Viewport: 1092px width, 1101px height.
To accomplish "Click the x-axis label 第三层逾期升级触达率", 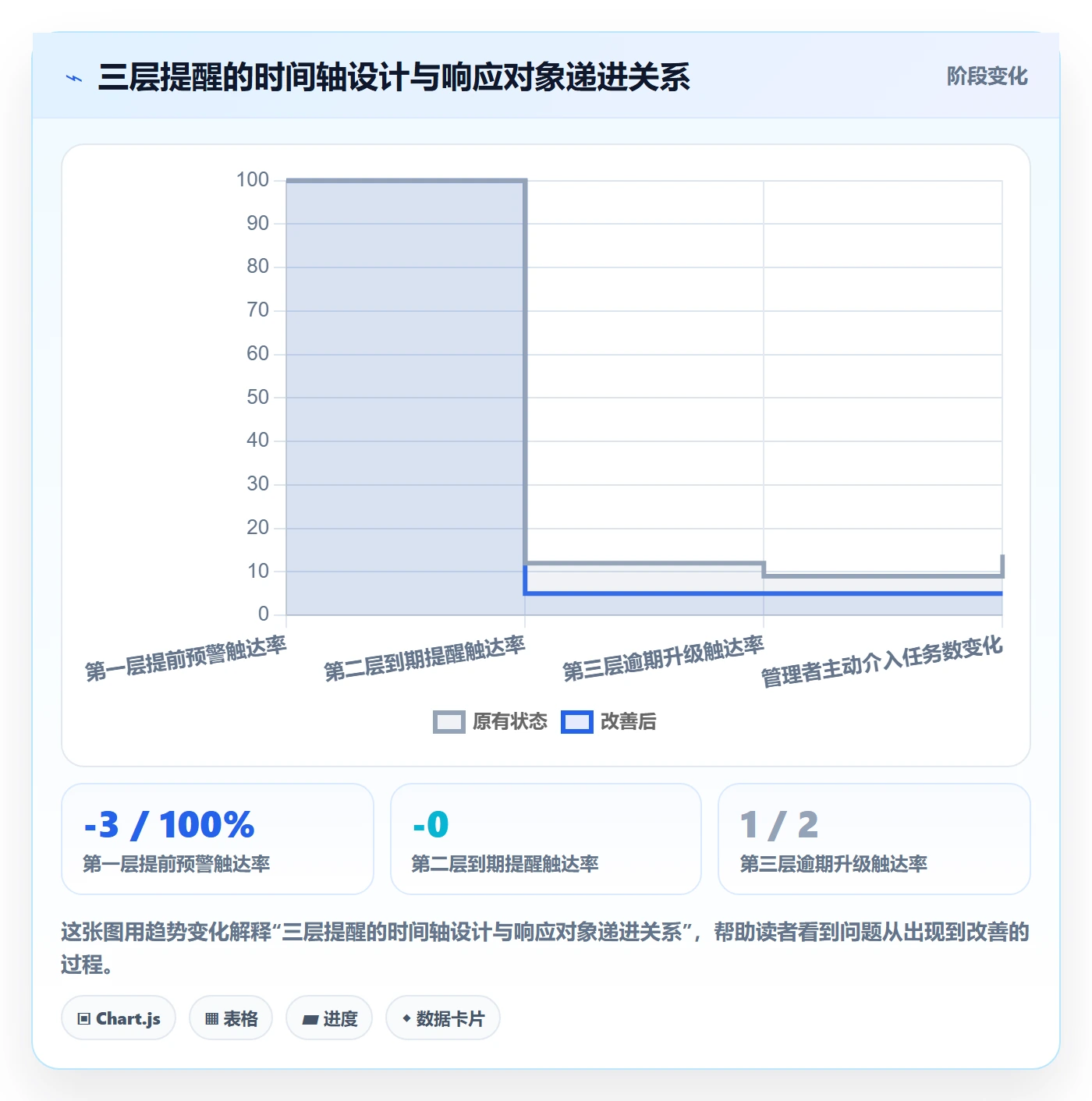I will click(663, 659).
